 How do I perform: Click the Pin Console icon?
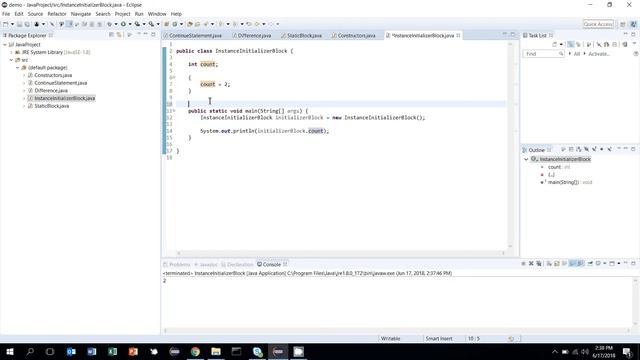[x=590, y=264]
